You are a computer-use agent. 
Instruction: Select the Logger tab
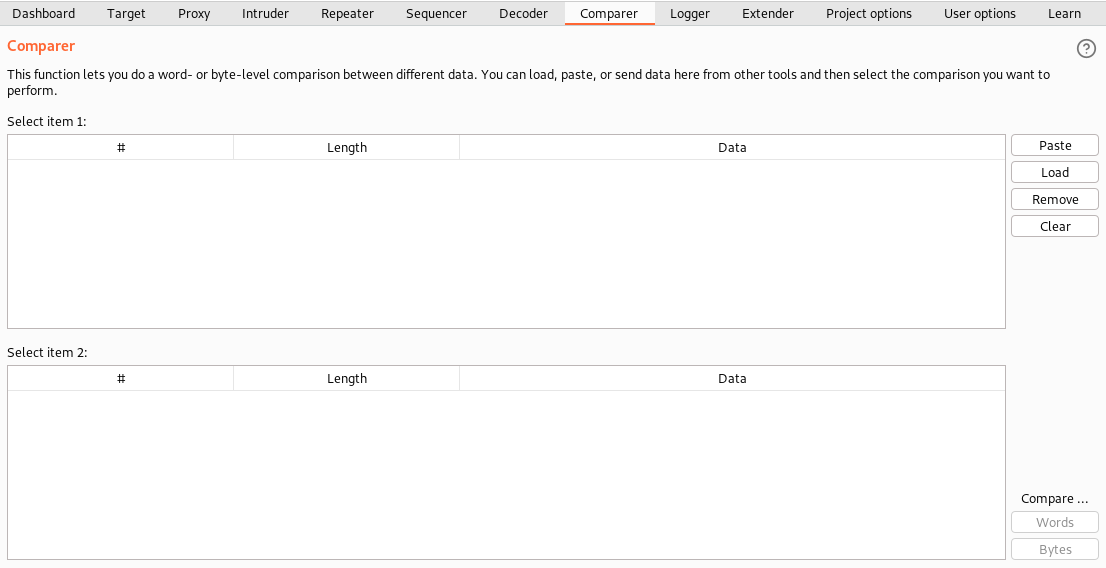pyautogui.click(x=690, y=13)
